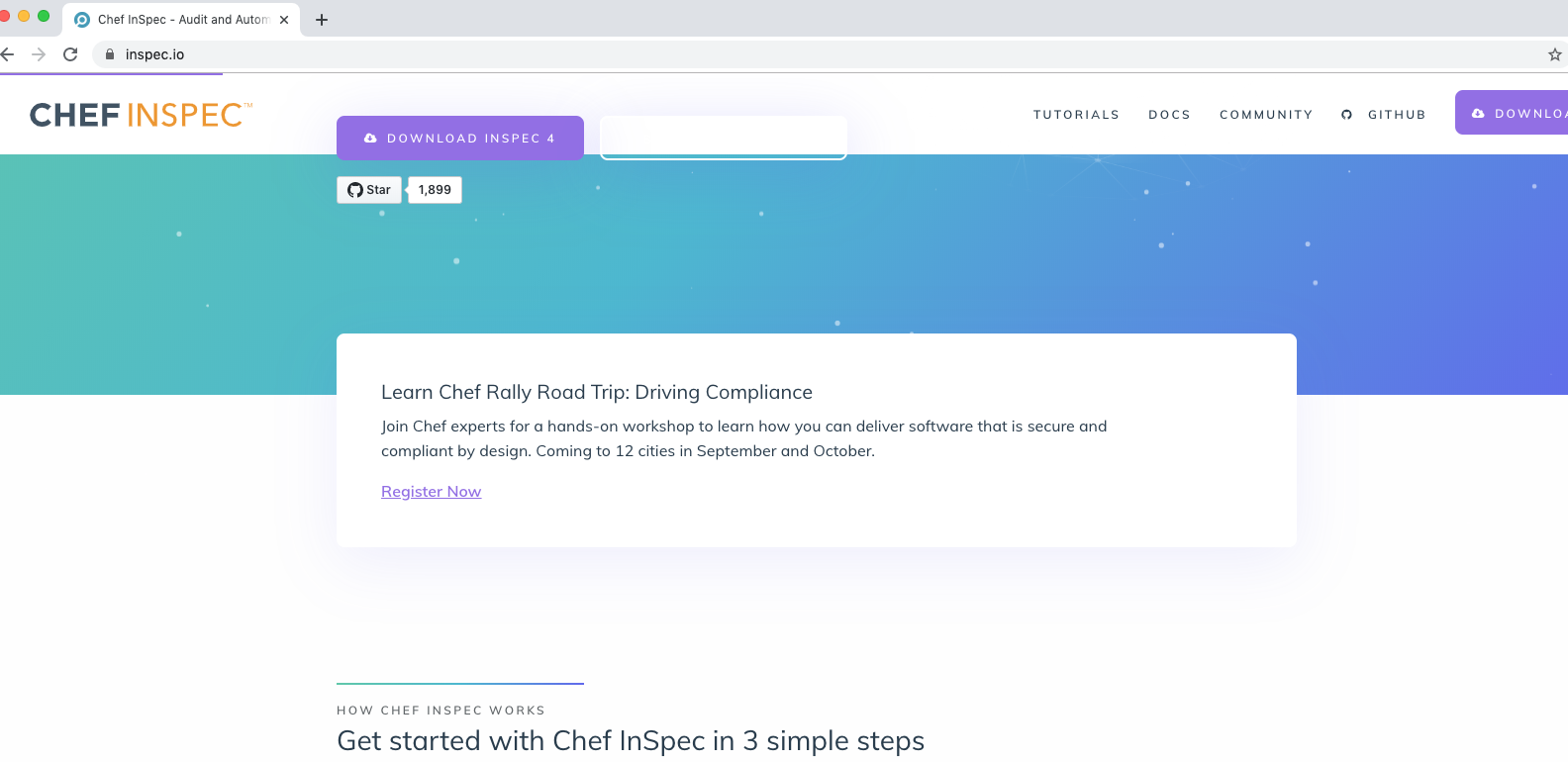Open a new browser tab with the plus
The width and height of the screenshot is (1568, 762).
(321, 19)
